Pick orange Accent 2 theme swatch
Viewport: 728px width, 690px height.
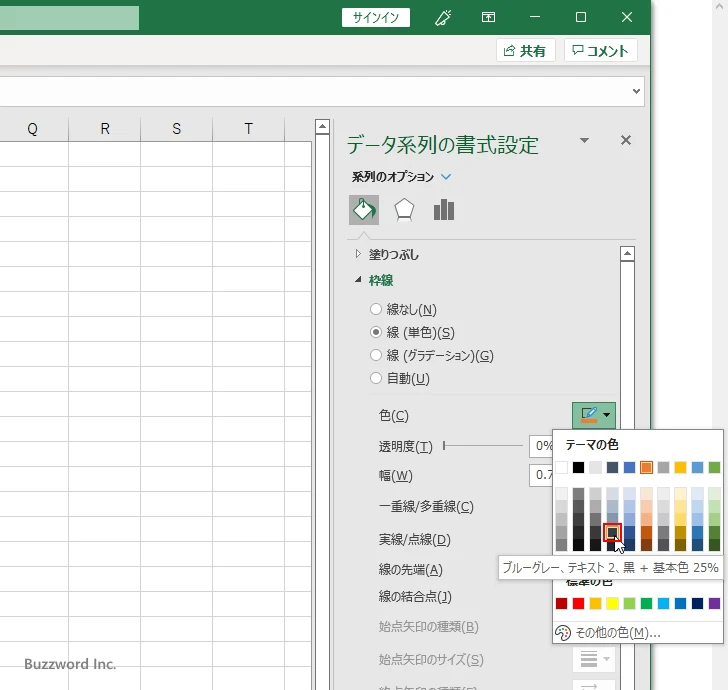click(x=646, y=467)
